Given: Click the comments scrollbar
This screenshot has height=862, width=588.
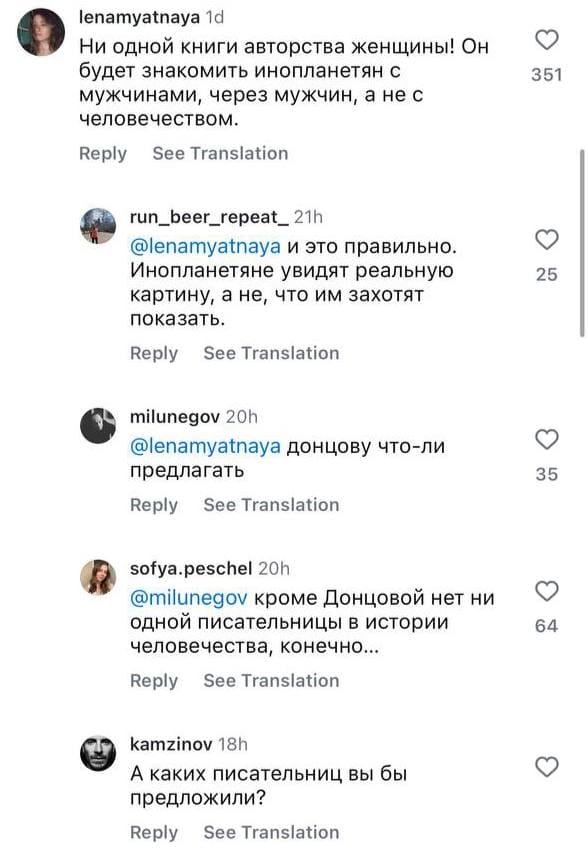Looking at the screenshot, I should tap(582, 243).
